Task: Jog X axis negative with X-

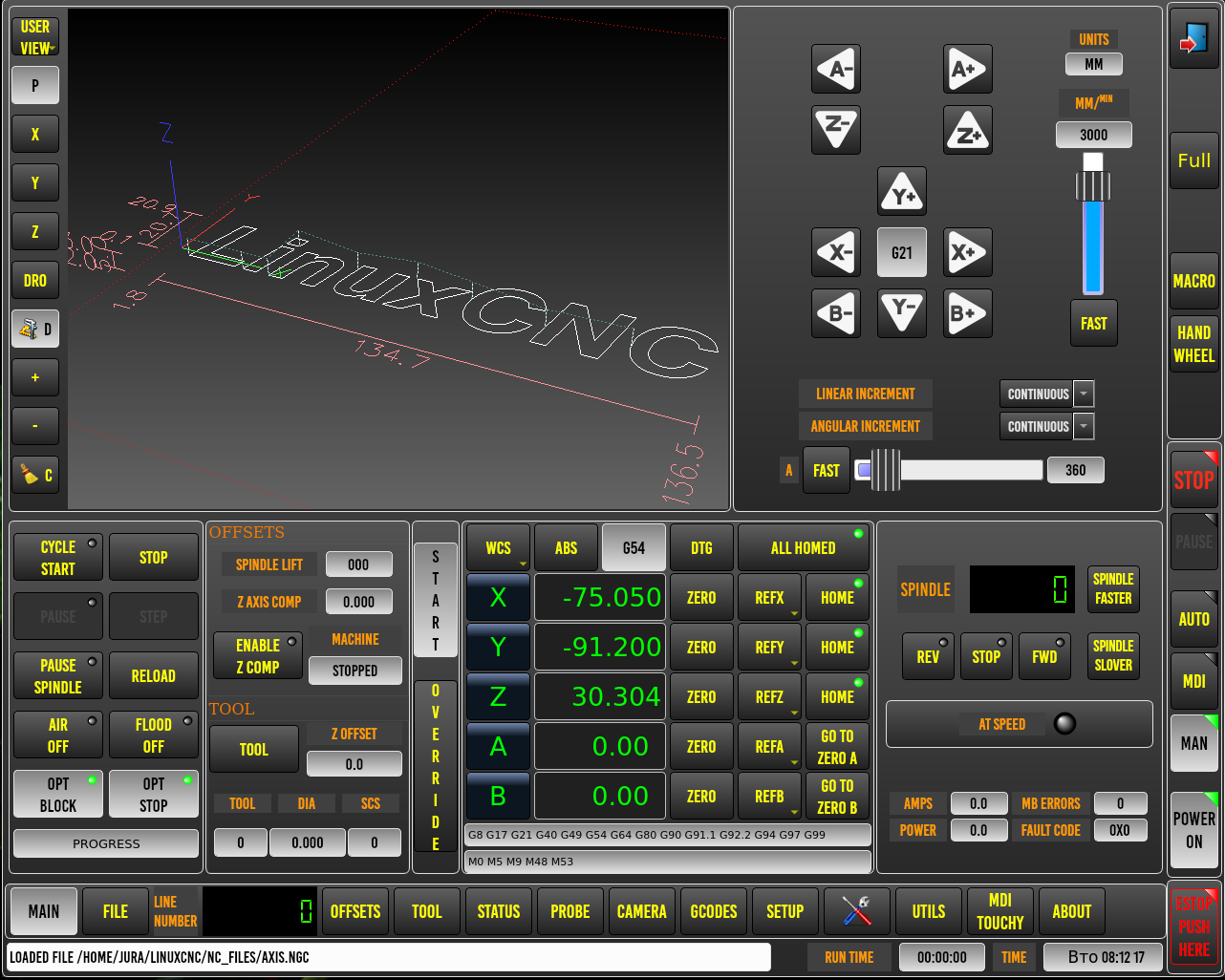Action: coord(836,252)
